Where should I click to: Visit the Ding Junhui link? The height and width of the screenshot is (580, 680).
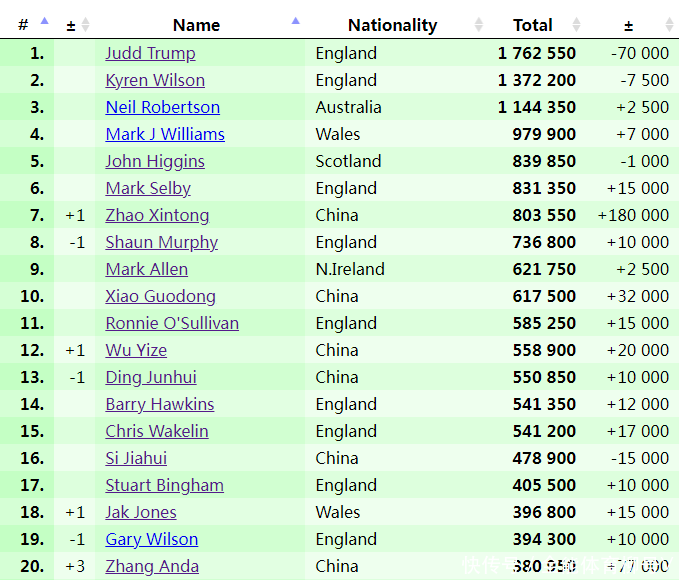coord(151,377)
